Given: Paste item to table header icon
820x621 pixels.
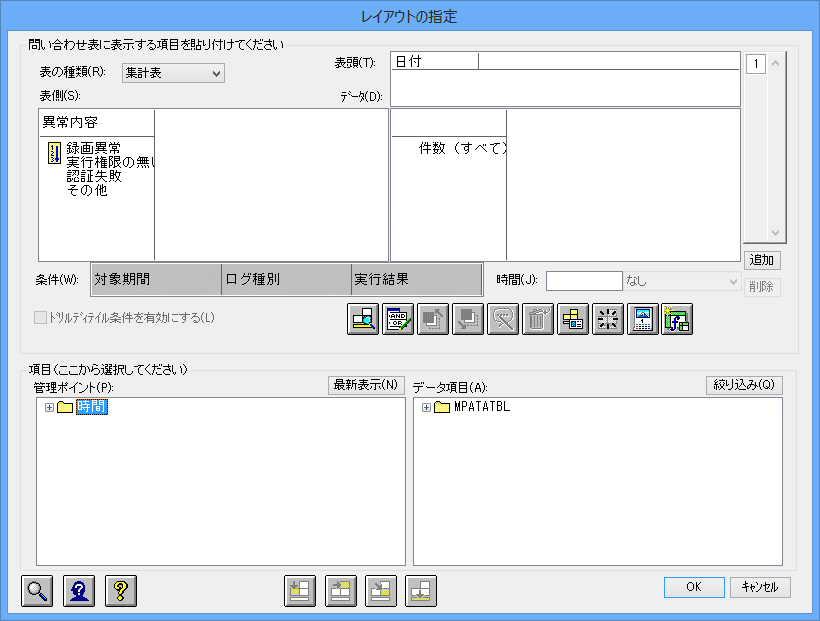Looking at the screenshot, I should (340, 591).
